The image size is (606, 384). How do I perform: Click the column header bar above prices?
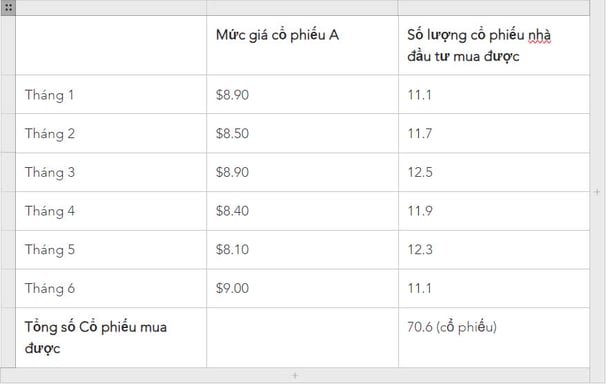pyautogui.click(x=302, y=8)
